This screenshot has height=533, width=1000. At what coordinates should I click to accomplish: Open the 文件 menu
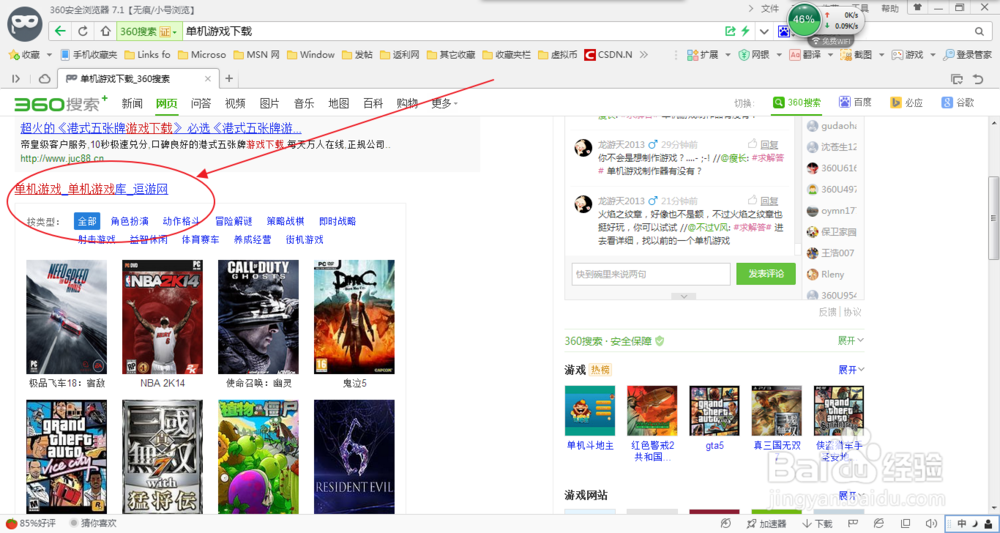(x=770, y=8)
